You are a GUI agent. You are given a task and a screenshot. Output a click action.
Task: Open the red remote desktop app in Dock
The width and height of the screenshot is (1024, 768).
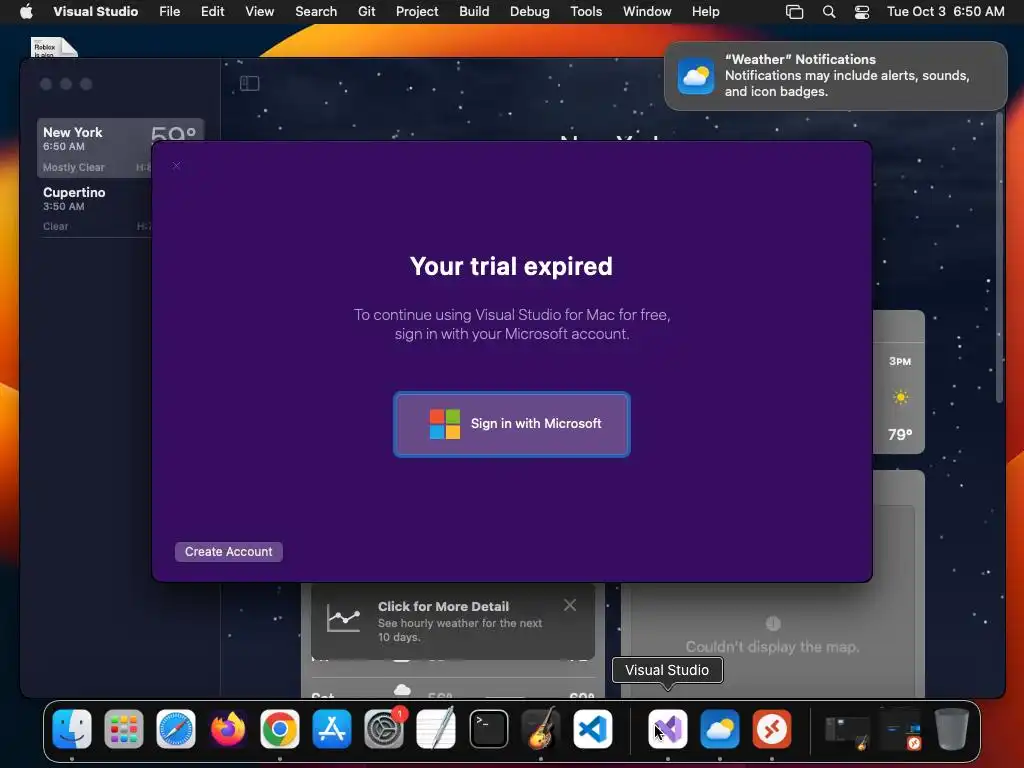(x=772, y=729)
